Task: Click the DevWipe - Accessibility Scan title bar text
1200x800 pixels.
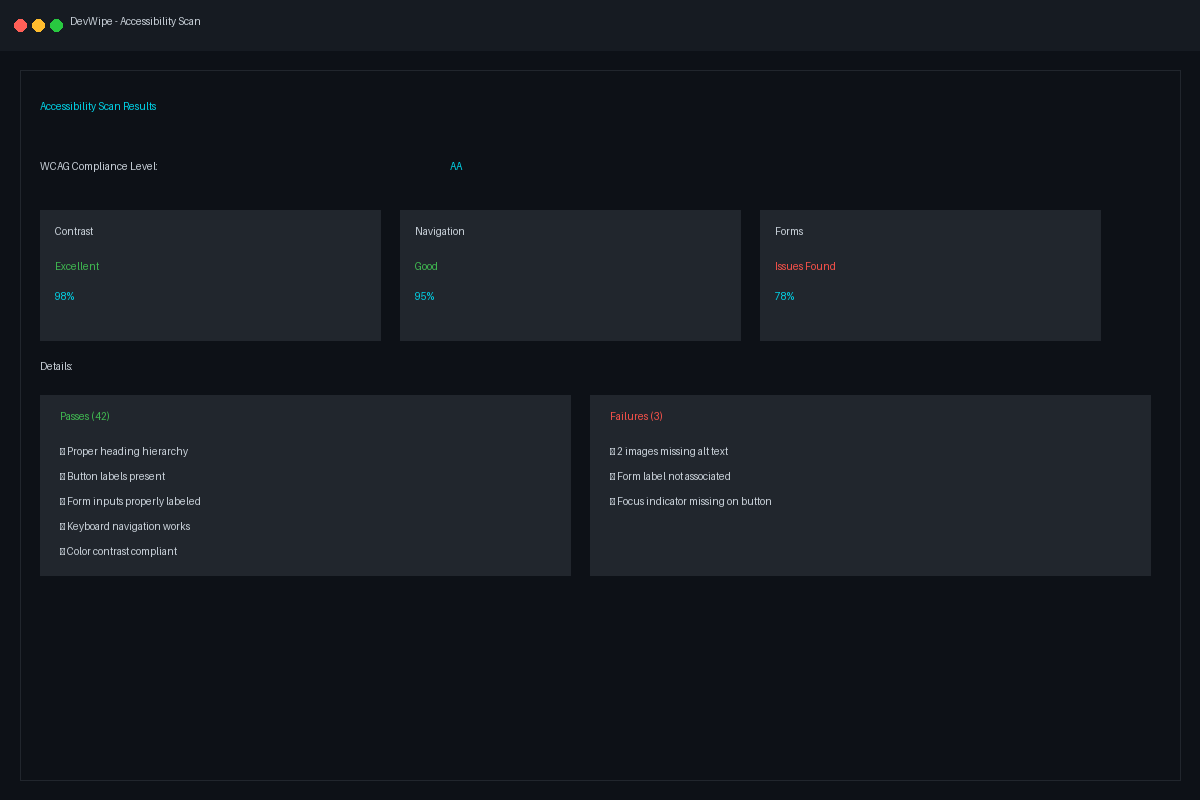Action: point(134,21)
